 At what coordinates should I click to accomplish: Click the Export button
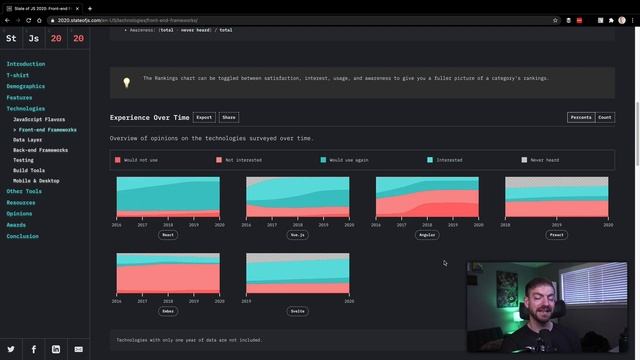coord(204,118)
